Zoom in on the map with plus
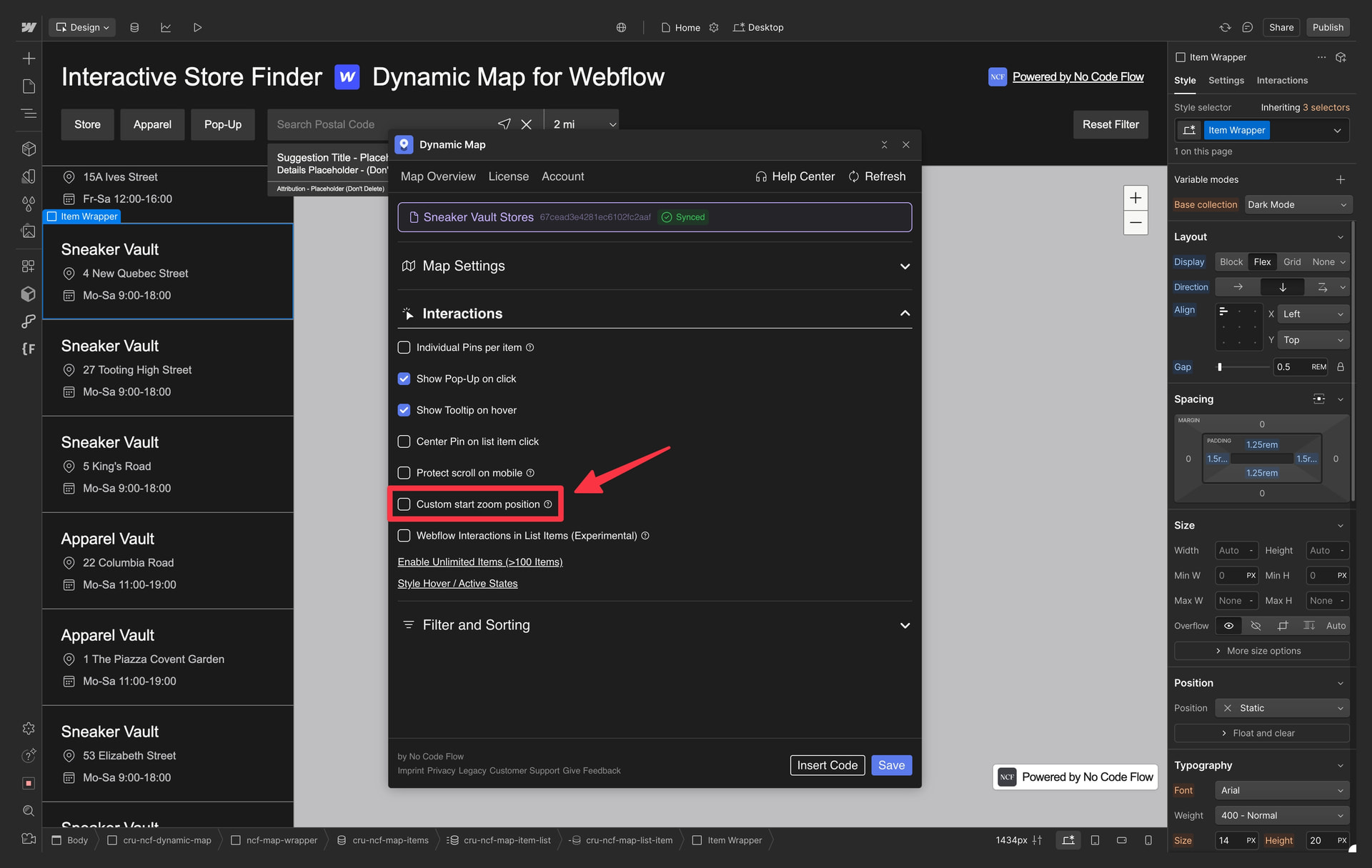Screen dimensions: 1372x868 1135,198
